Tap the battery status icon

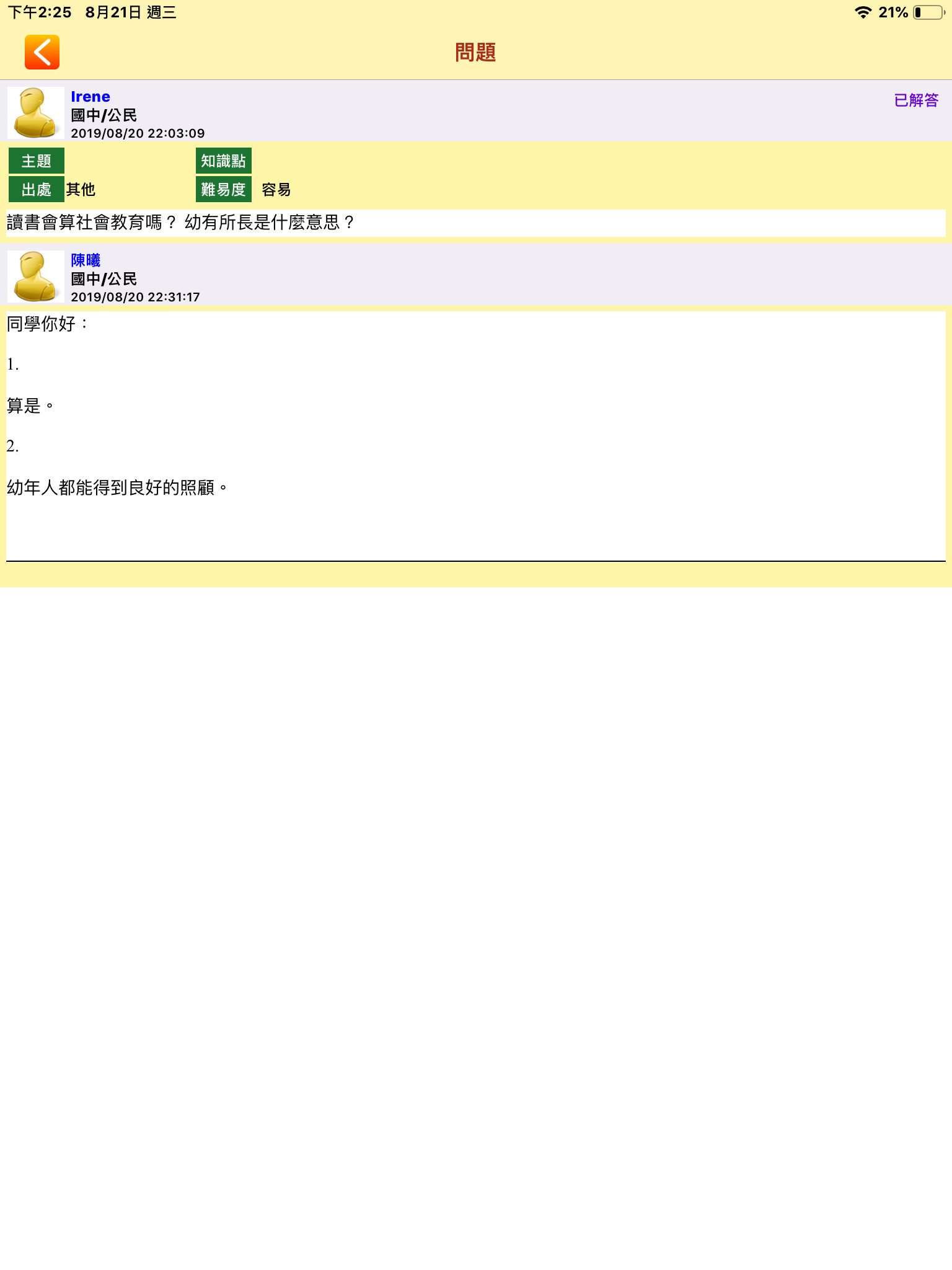click(x=929, y=12)
